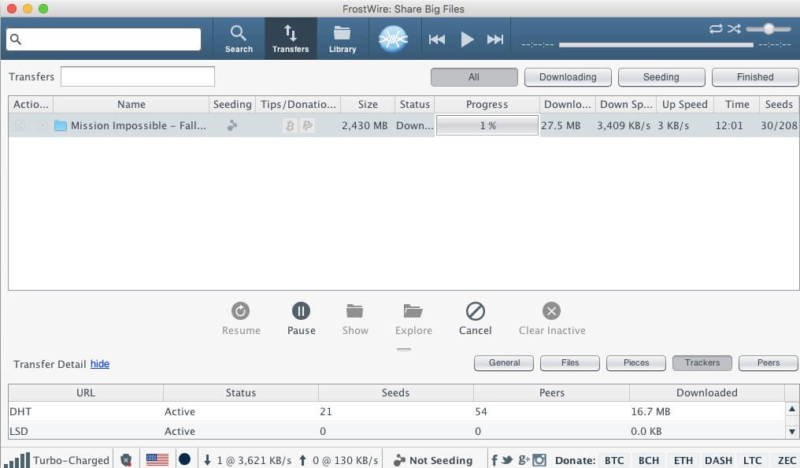Image resolution: width=800 pixels, height=468 pixels.
Task: Switch to the Transfers section
Action: 290,39
